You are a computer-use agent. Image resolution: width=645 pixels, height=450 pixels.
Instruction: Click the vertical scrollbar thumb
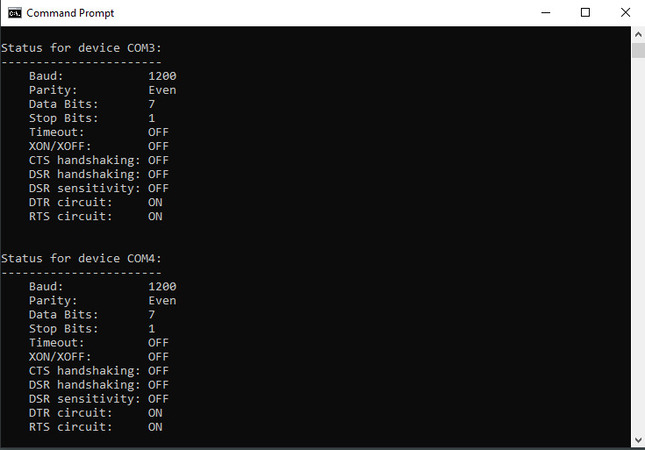click(x=637, y=51)
